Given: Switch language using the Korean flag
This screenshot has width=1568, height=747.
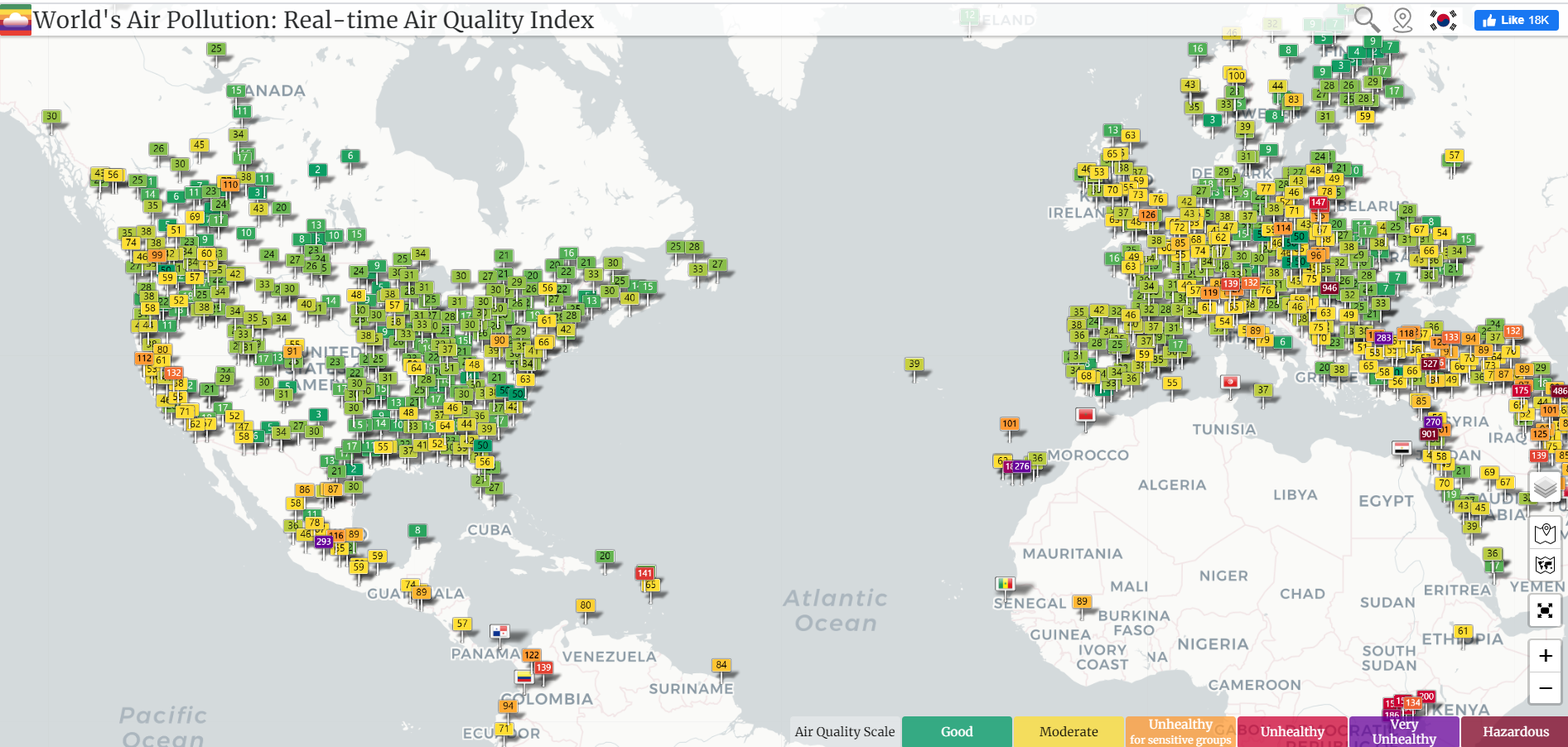Looking at the screenshot, I should pos(1443,20).
